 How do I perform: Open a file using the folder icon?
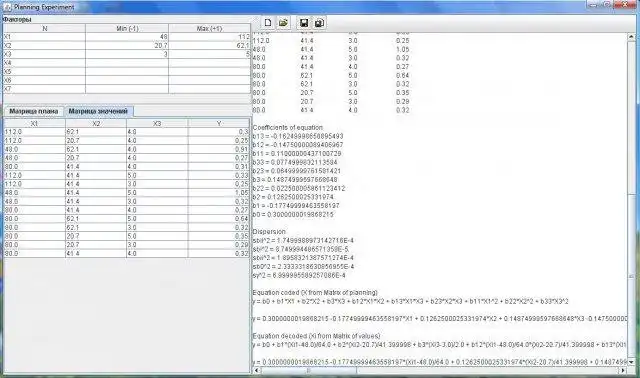[283, 23]
